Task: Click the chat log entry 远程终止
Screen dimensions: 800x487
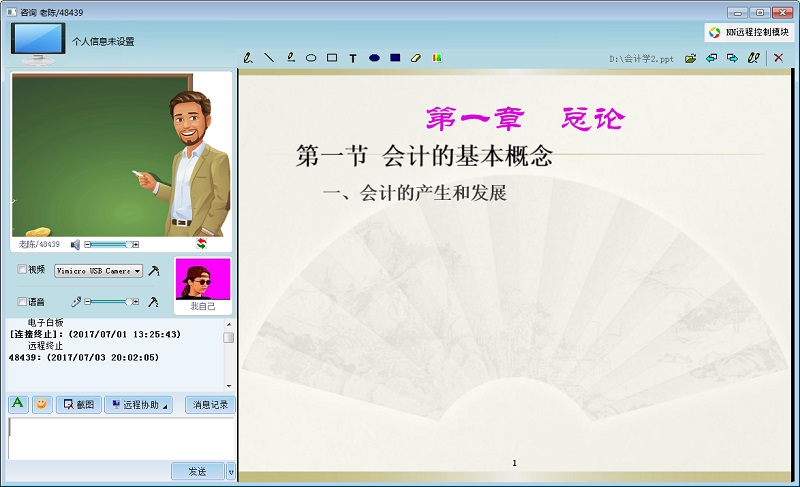Action: (x=45, y=346)
